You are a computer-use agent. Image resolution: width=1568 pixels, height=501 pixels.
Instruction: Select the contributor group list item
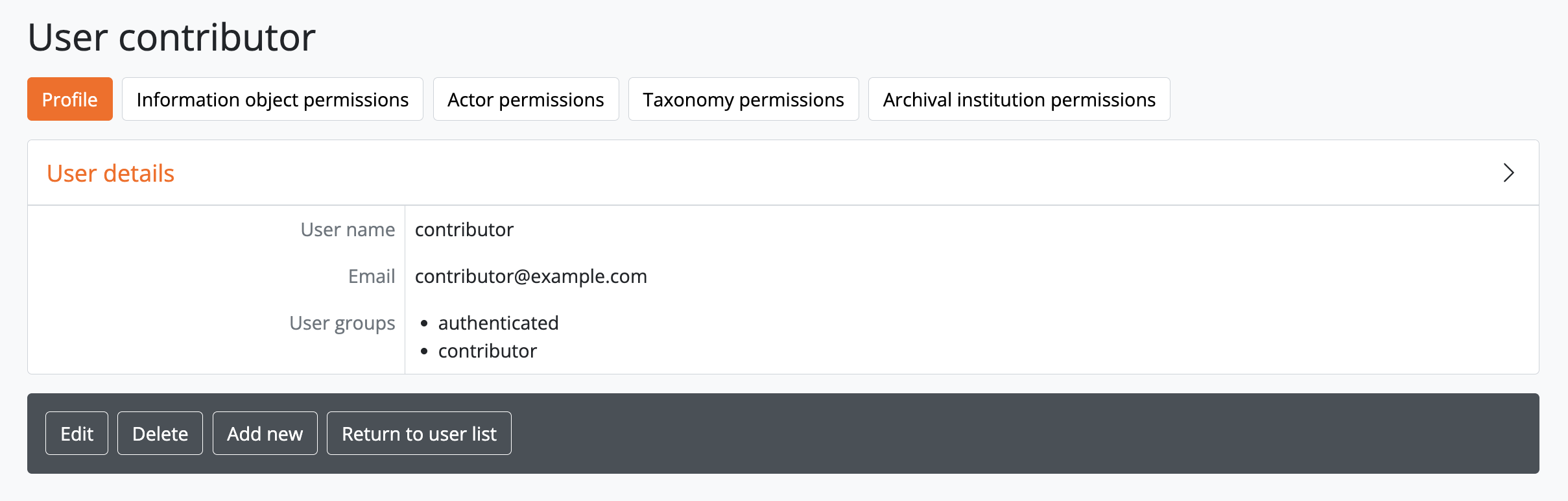pos(488,351)
